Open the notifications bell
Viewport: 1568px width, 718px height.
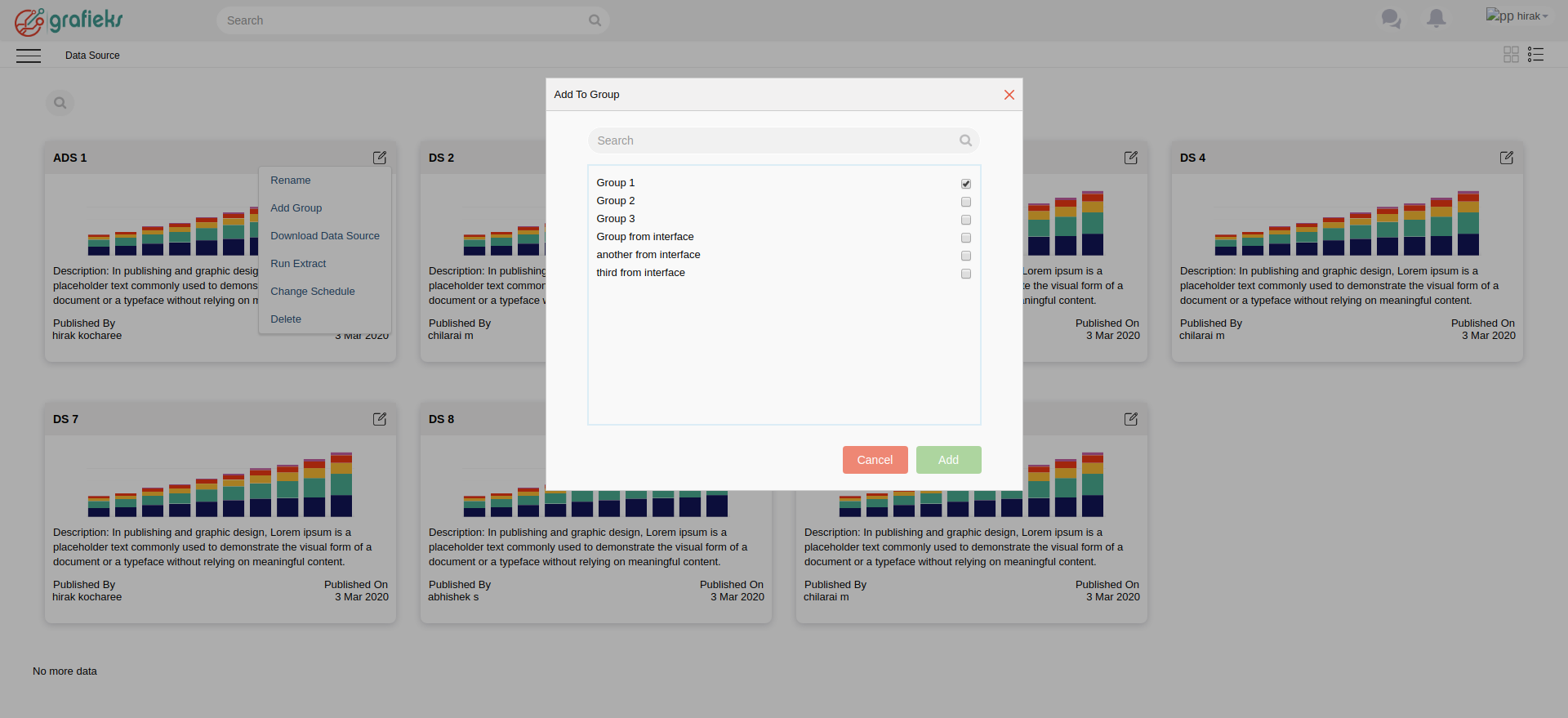tap(1436, 19)
